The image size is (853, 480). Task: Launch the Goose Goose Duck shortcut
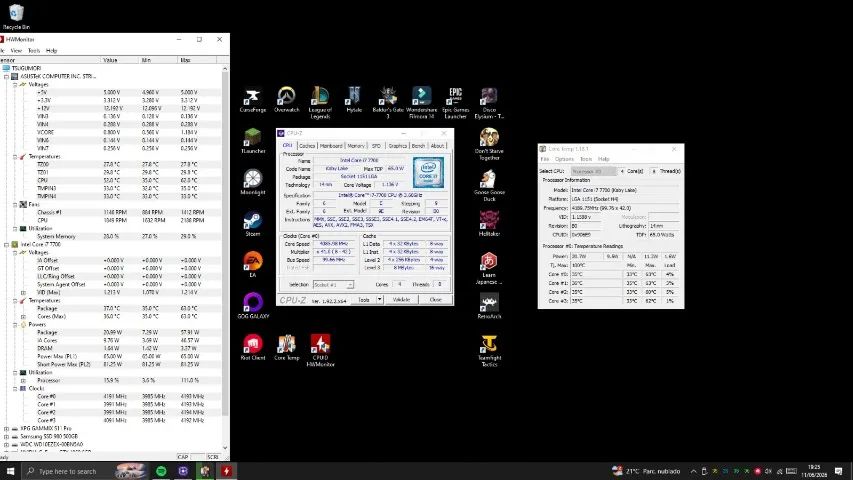coord(489,186)
